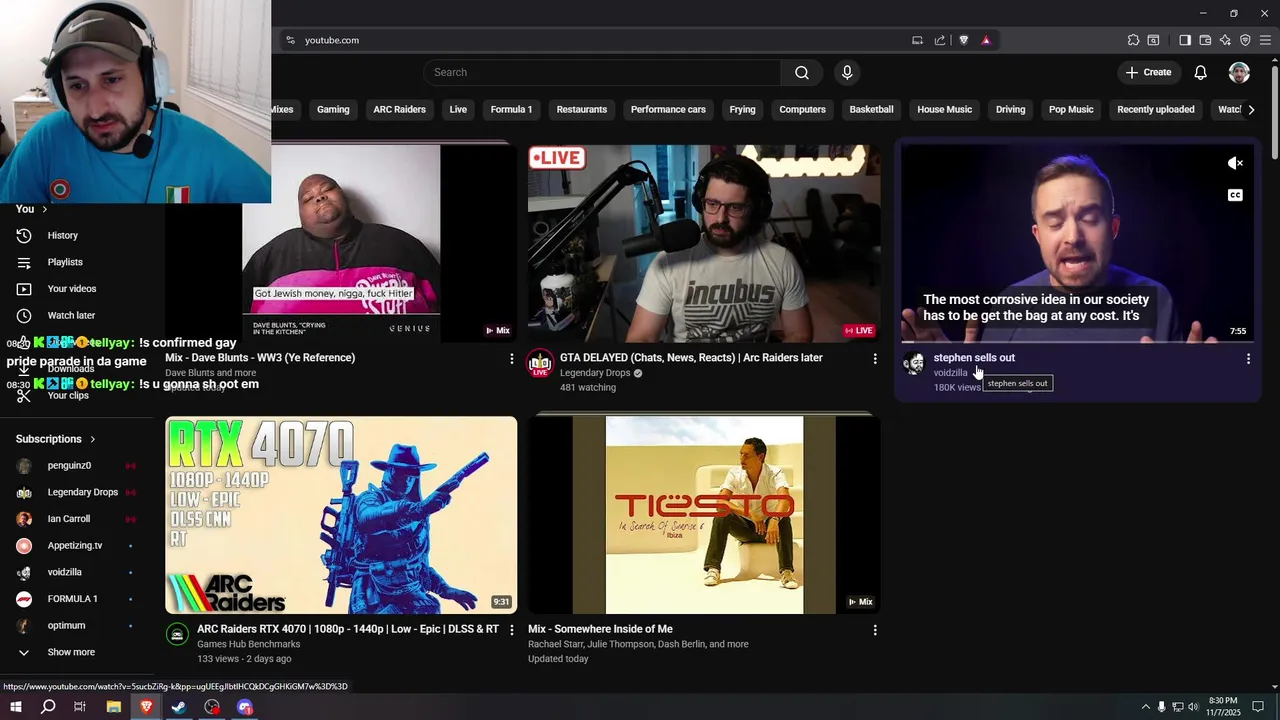Select the Performance cars chip
1280x720 pixels.
tap(668, 109)
